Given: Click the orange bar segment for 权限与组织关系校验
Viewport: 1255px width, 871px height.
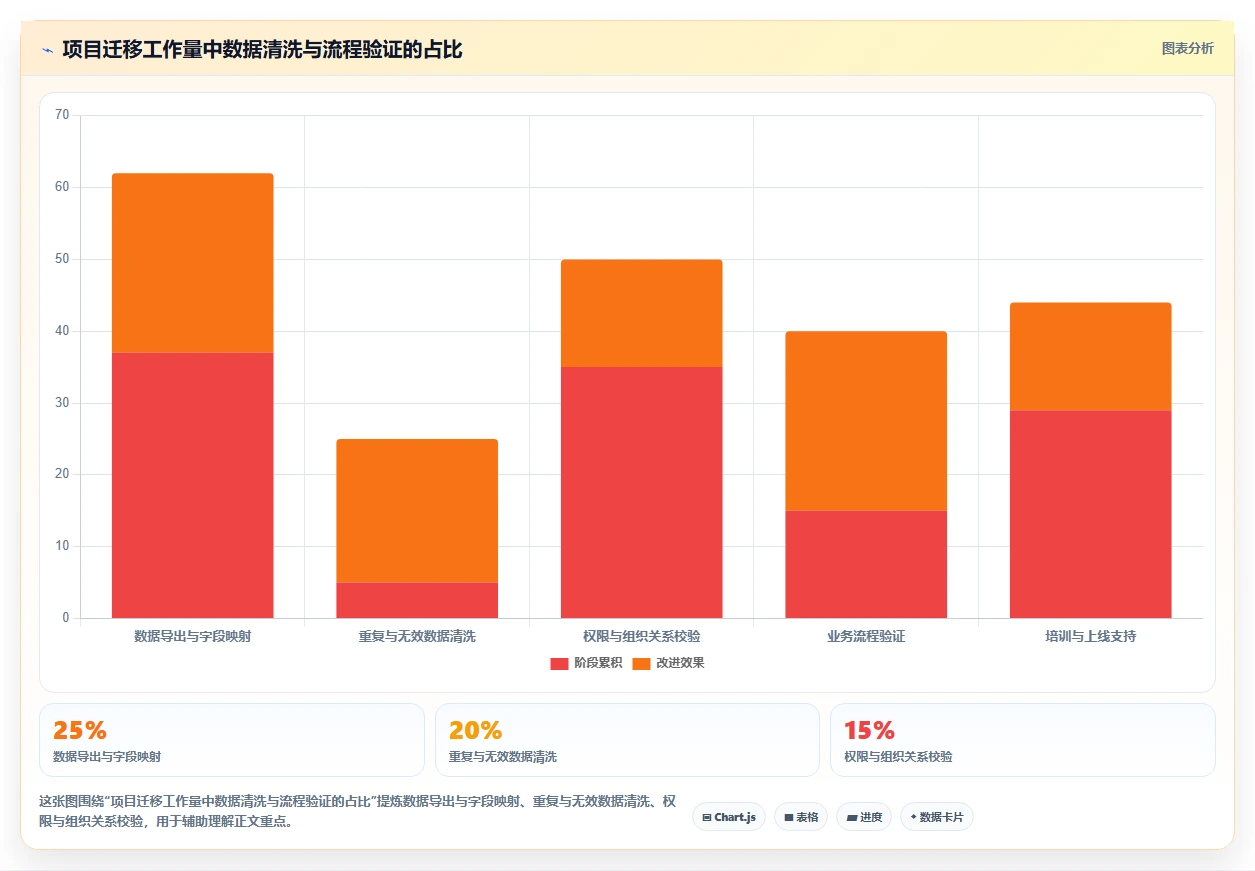Looking at the screenshot, I should point(641,313).
